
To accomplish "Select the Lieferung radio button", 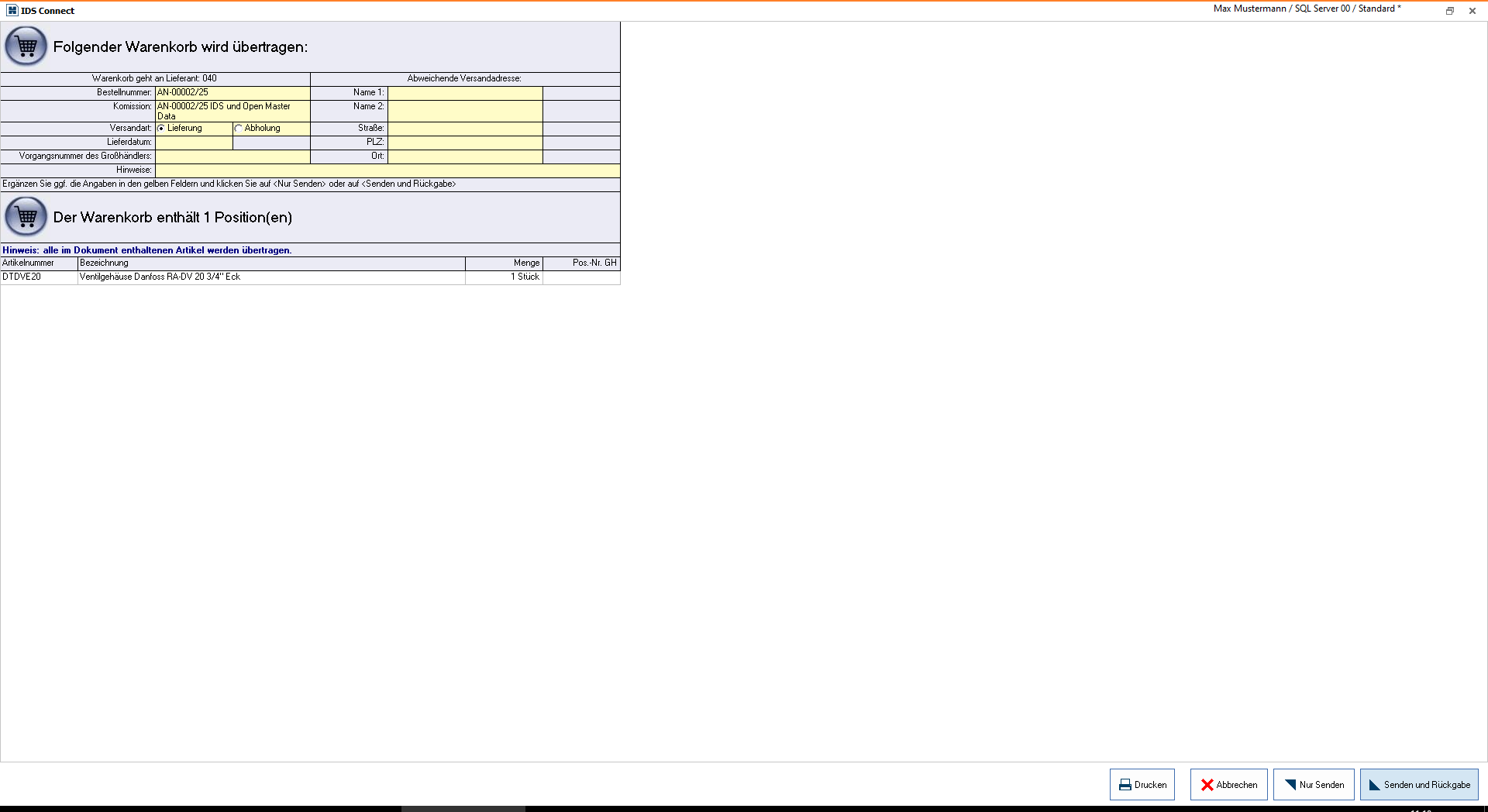I will coord(161,129).
